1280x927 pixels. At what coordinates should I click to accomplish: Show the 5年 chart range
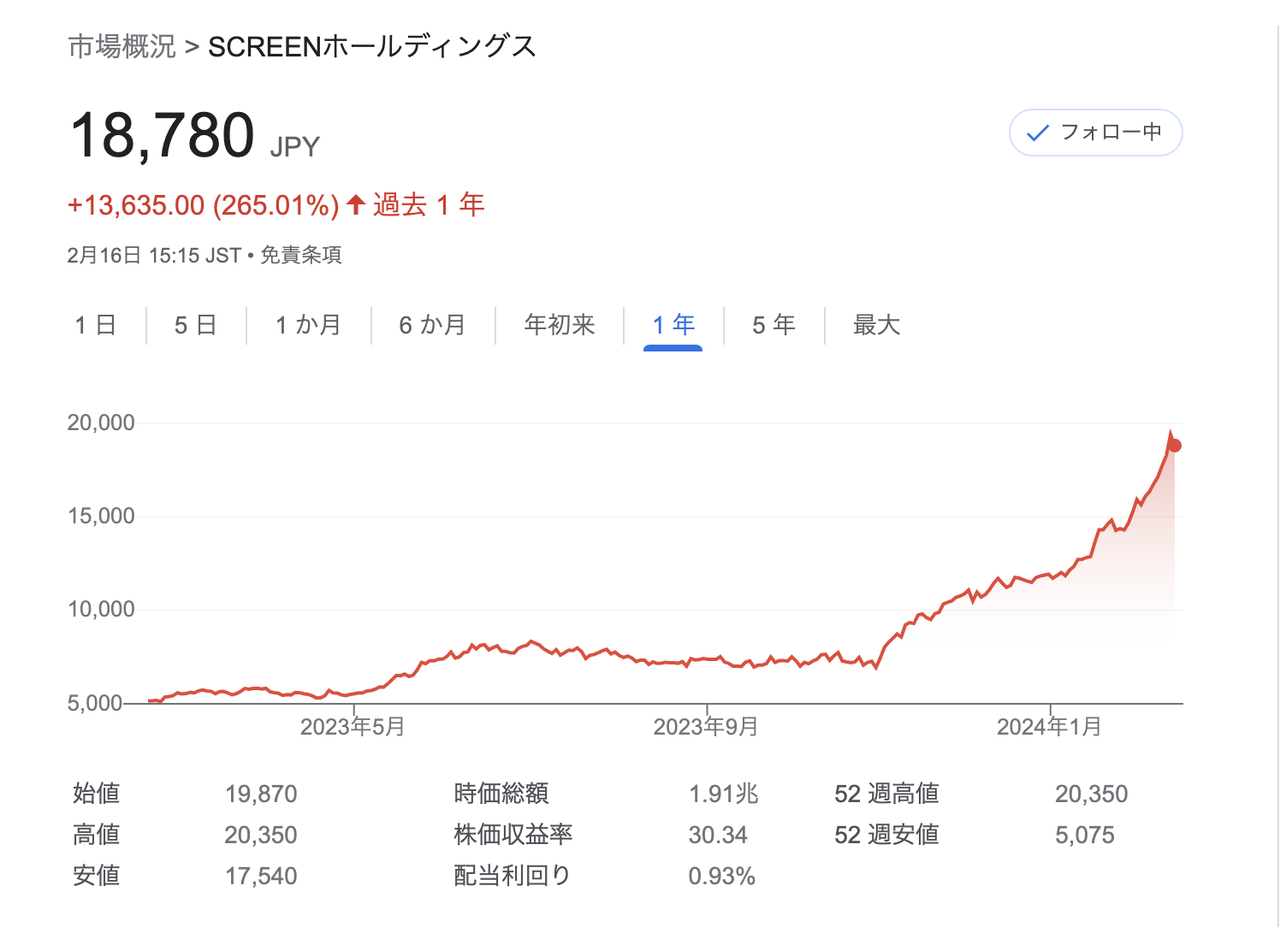pos(774,325)
